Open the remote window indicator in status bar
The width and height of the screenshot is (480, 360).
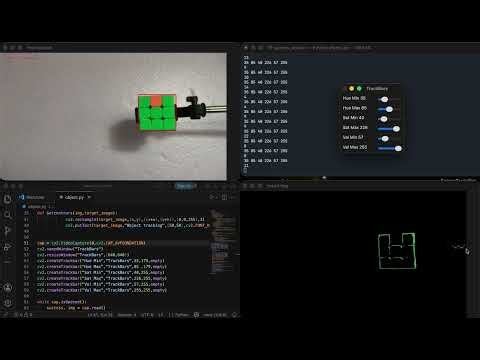6,315
